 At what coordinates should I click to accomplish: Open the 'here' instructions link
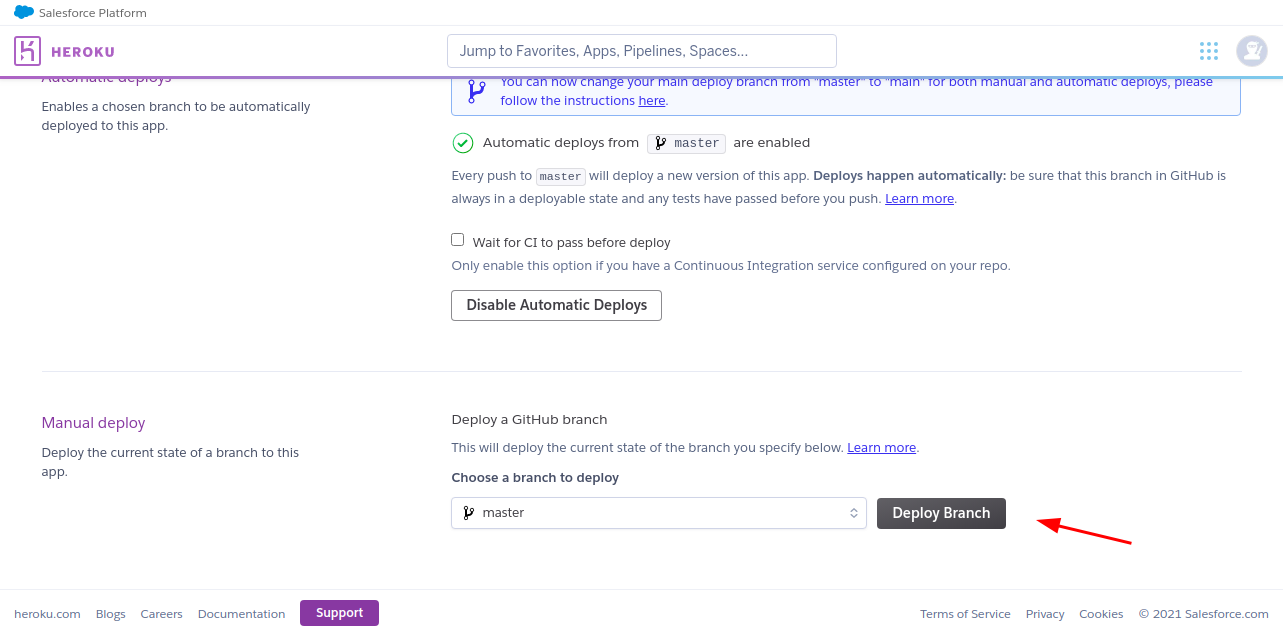(651, 101)
